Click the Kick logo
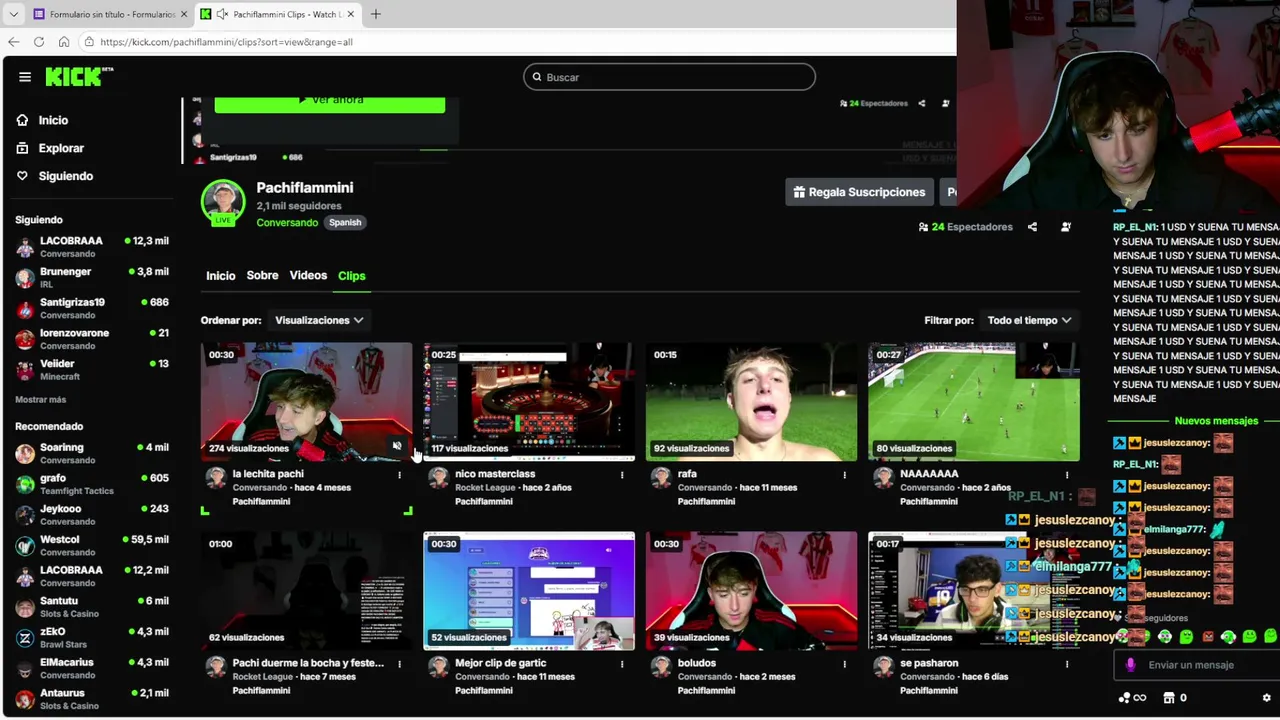1280x720 pixels. coord(78,77)
